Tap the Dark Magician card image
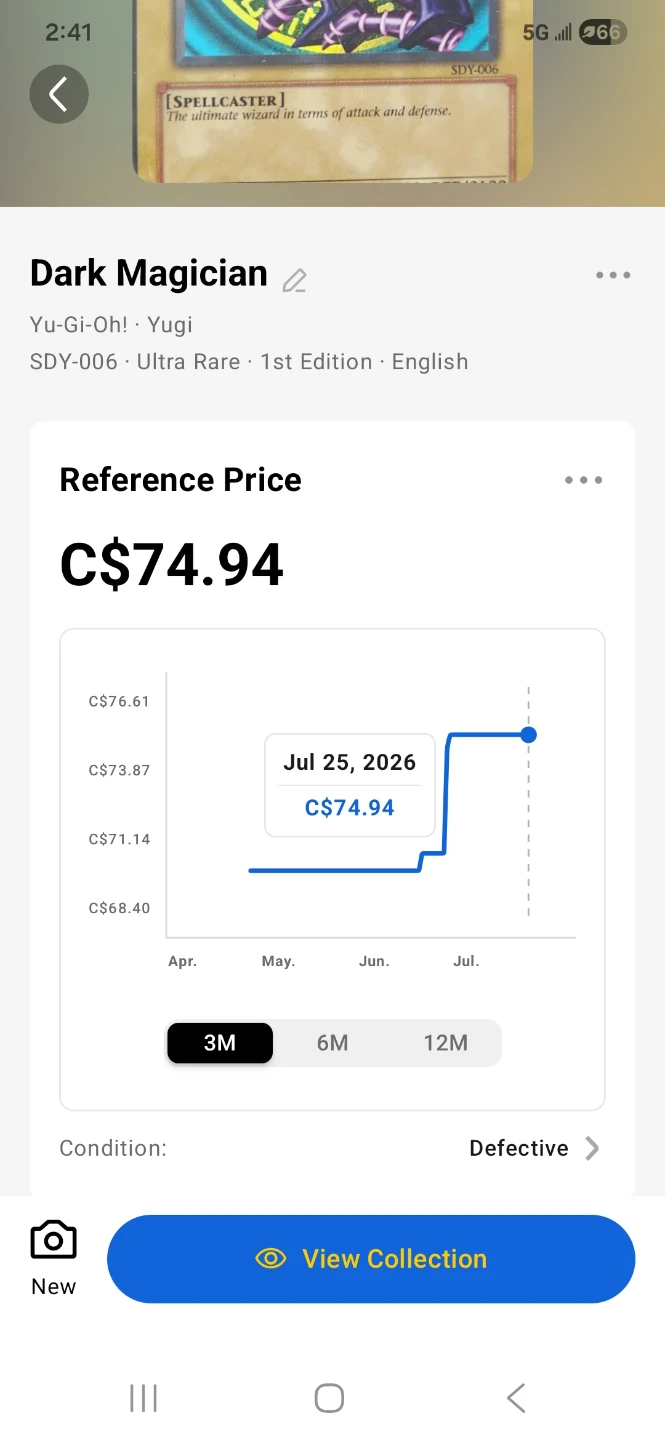Screen dimensions: 665x1440 [333, 91]
